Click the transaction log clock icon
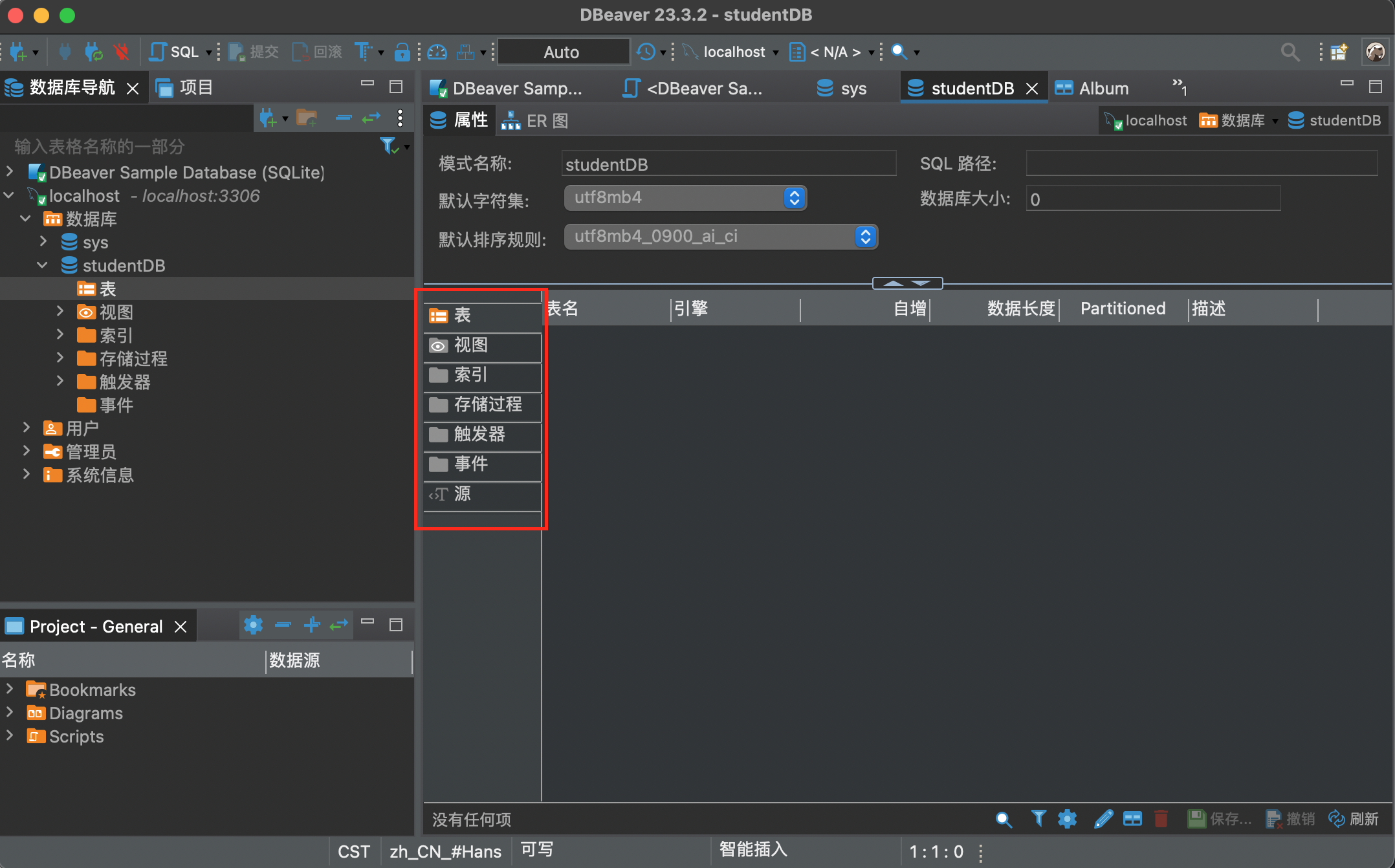The height and width of the screenshot is (868, 1395). pos(646,52)
